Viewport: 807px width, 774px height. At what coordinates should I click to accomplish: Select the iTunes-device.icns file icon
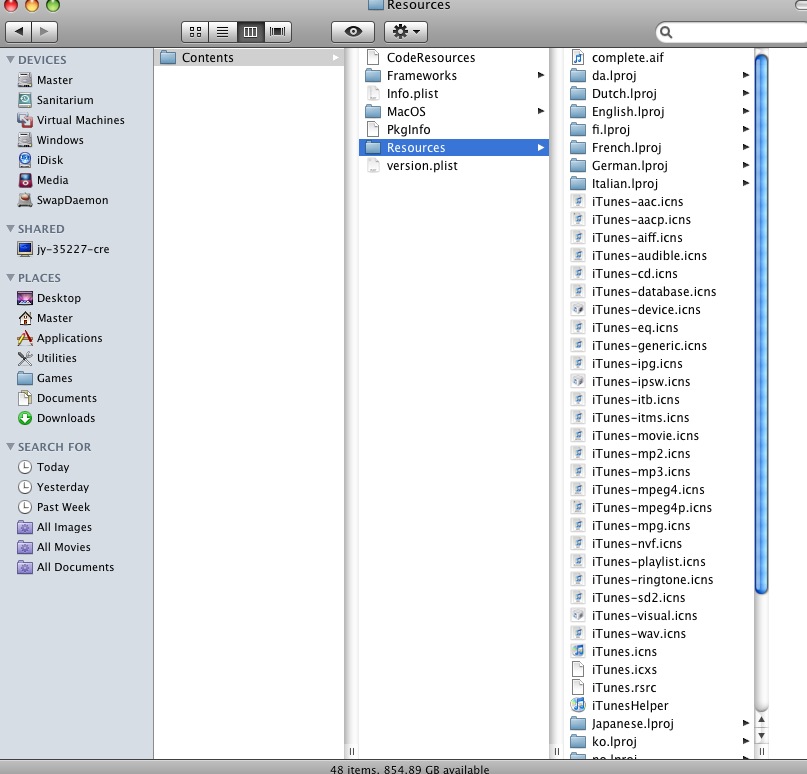click(x=578, y=309)
